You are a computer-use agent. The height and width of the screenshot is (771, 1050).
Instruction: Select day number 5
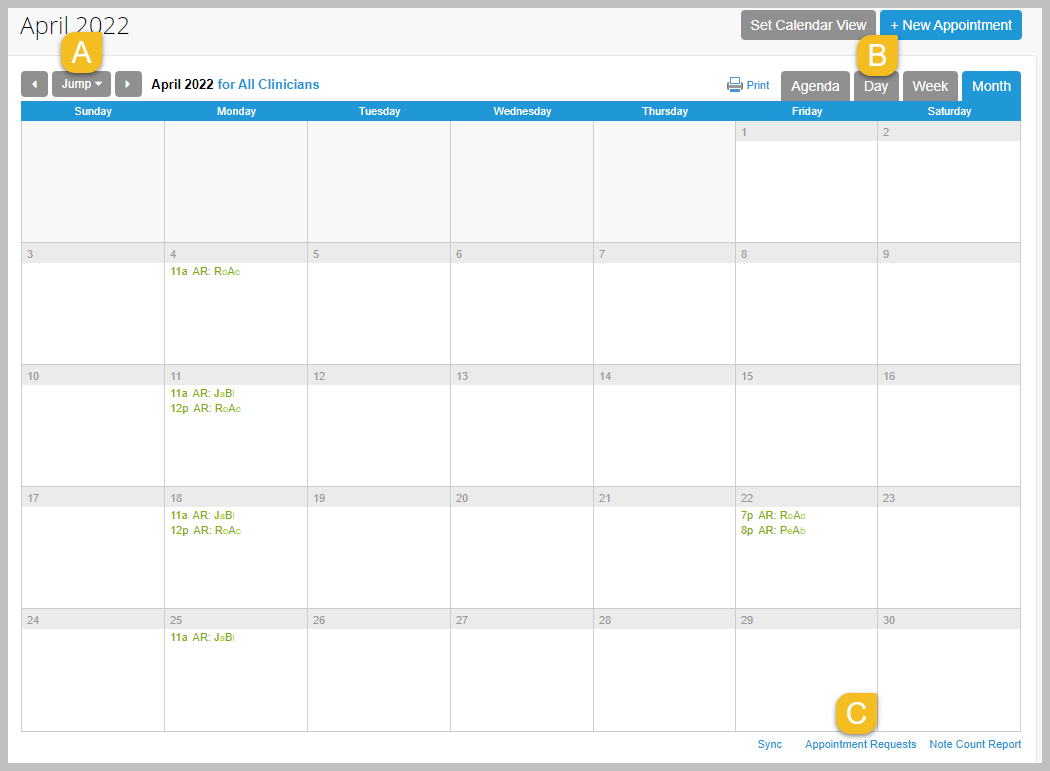pos(316,254)
